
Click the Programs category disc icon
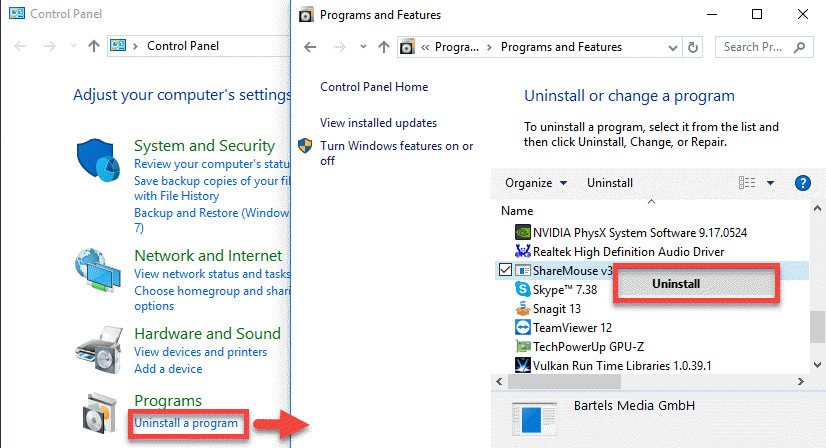click(100, 413)
